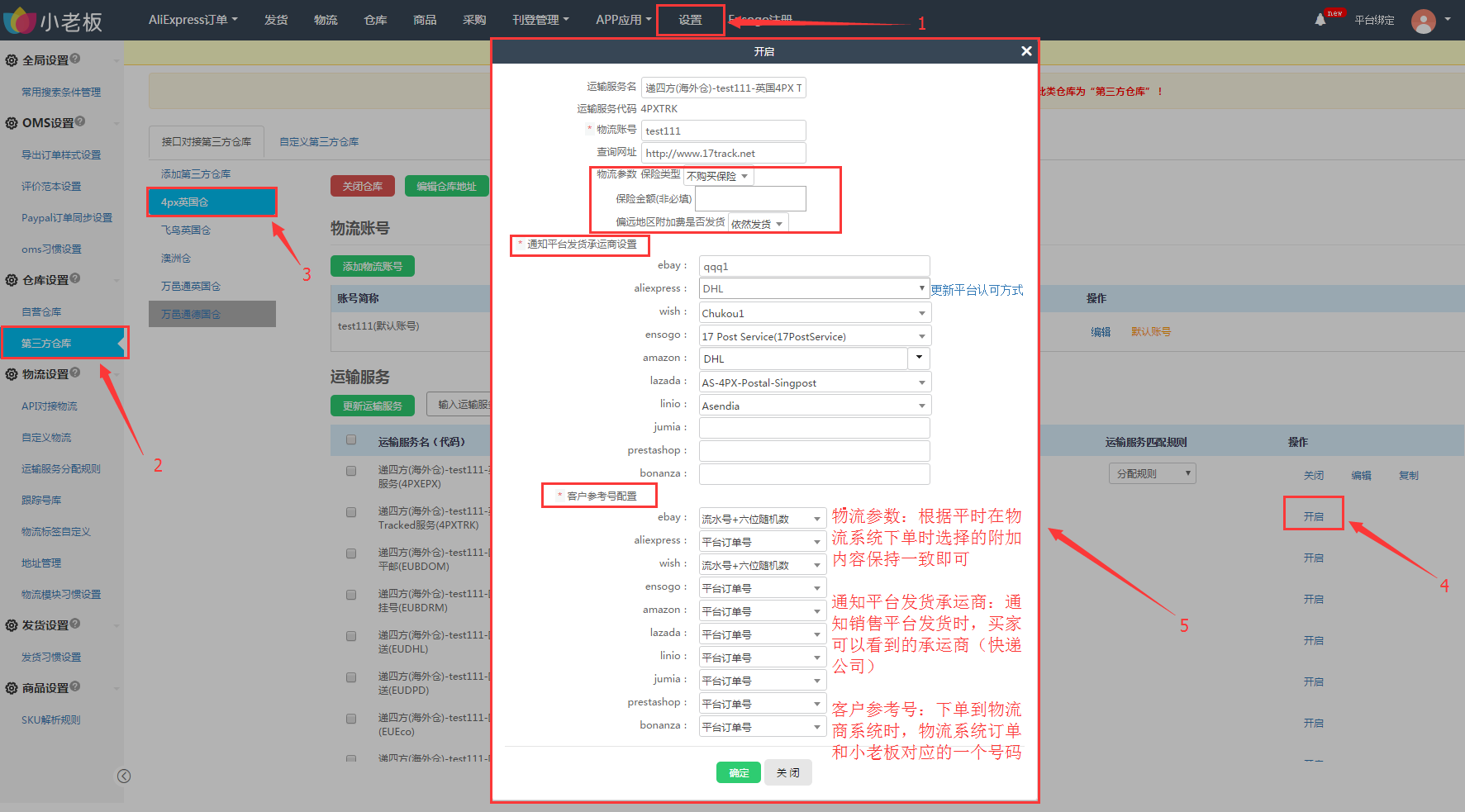Image resolution: width=1465 pixels, height=812 pixels.
Task: Click help icon next to 商品设置
Action: tap(75, 686)
